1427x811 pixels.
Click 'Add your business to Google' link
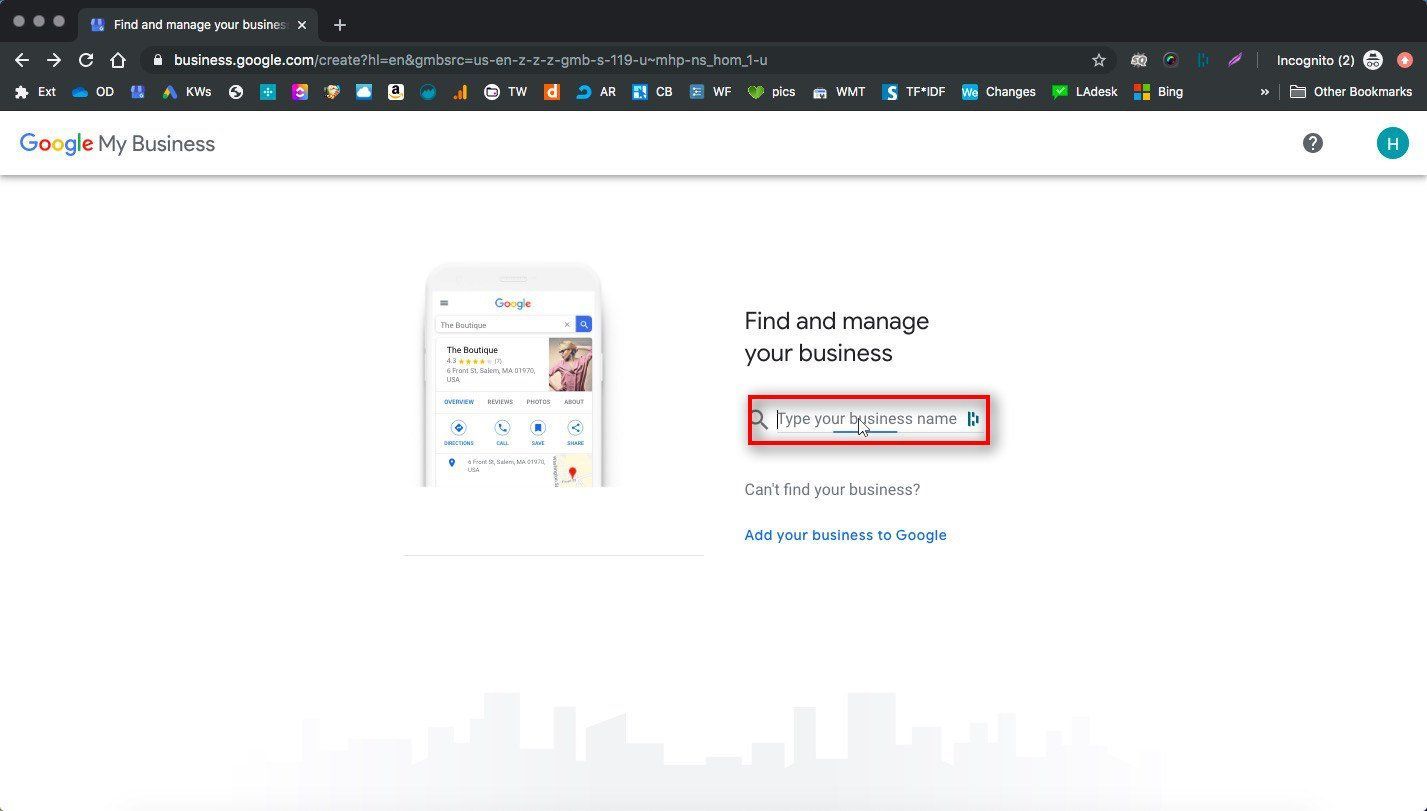click(x=845, y=535)
